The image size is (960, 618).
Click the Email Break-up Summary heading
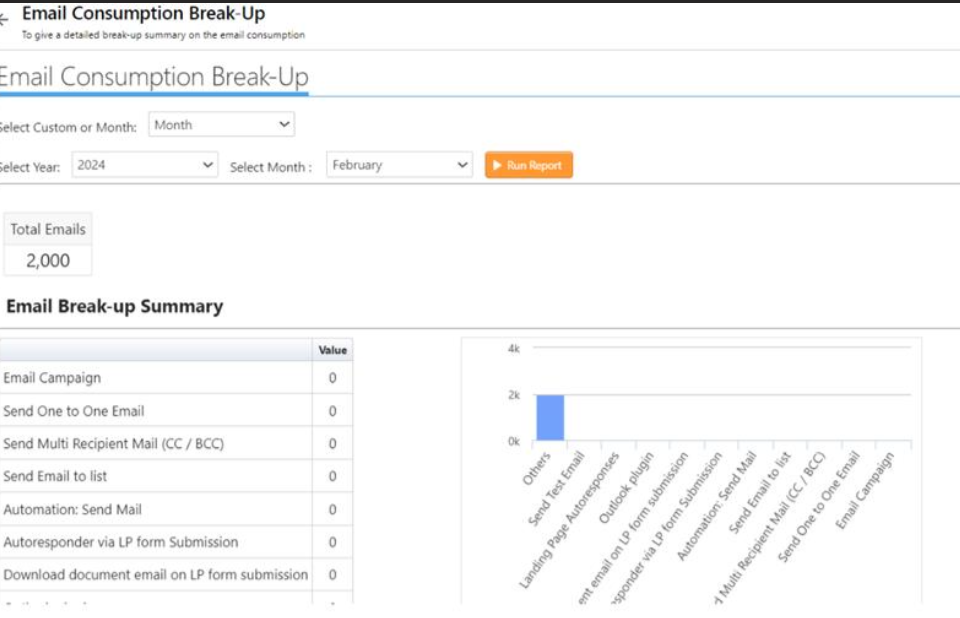click(x=115, y=307)
